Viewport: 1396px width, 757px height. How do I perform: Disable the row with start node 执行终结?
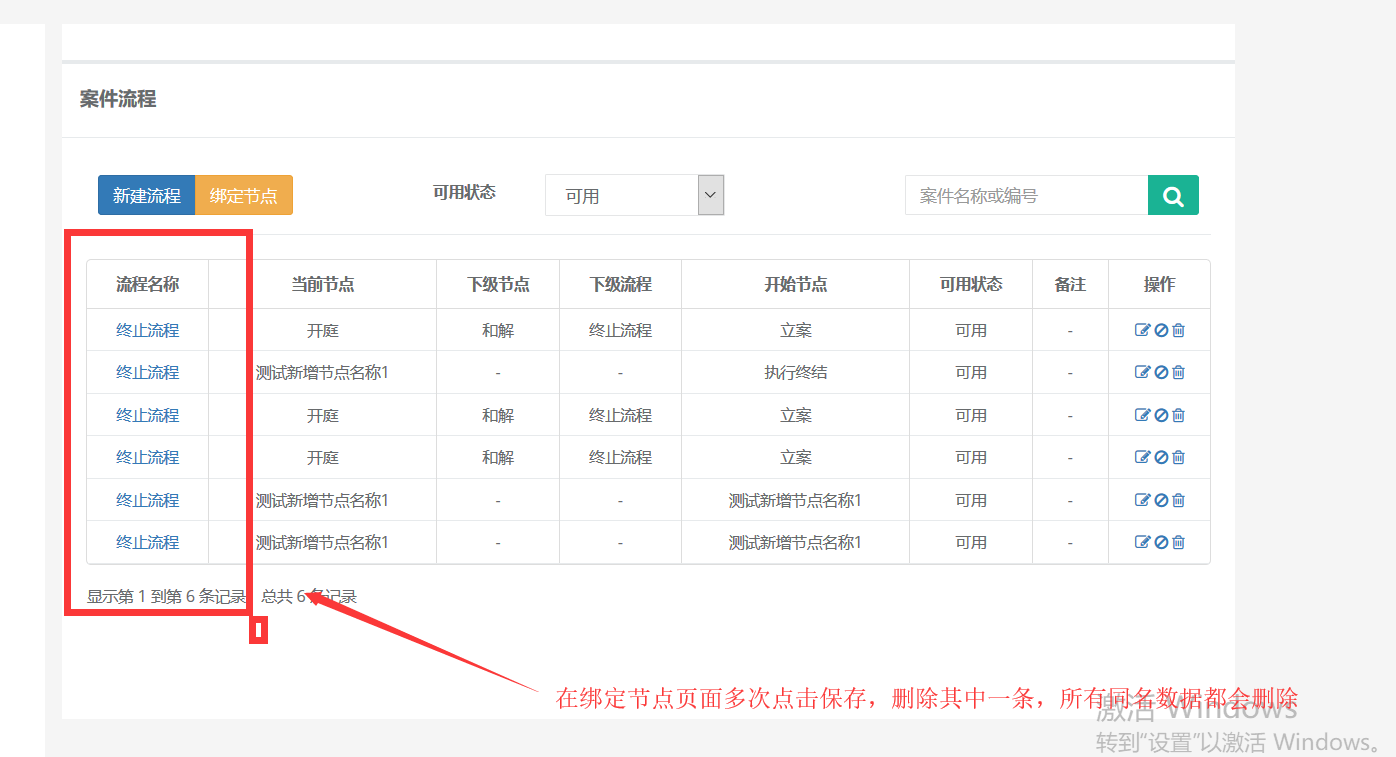click(1161, 372)
